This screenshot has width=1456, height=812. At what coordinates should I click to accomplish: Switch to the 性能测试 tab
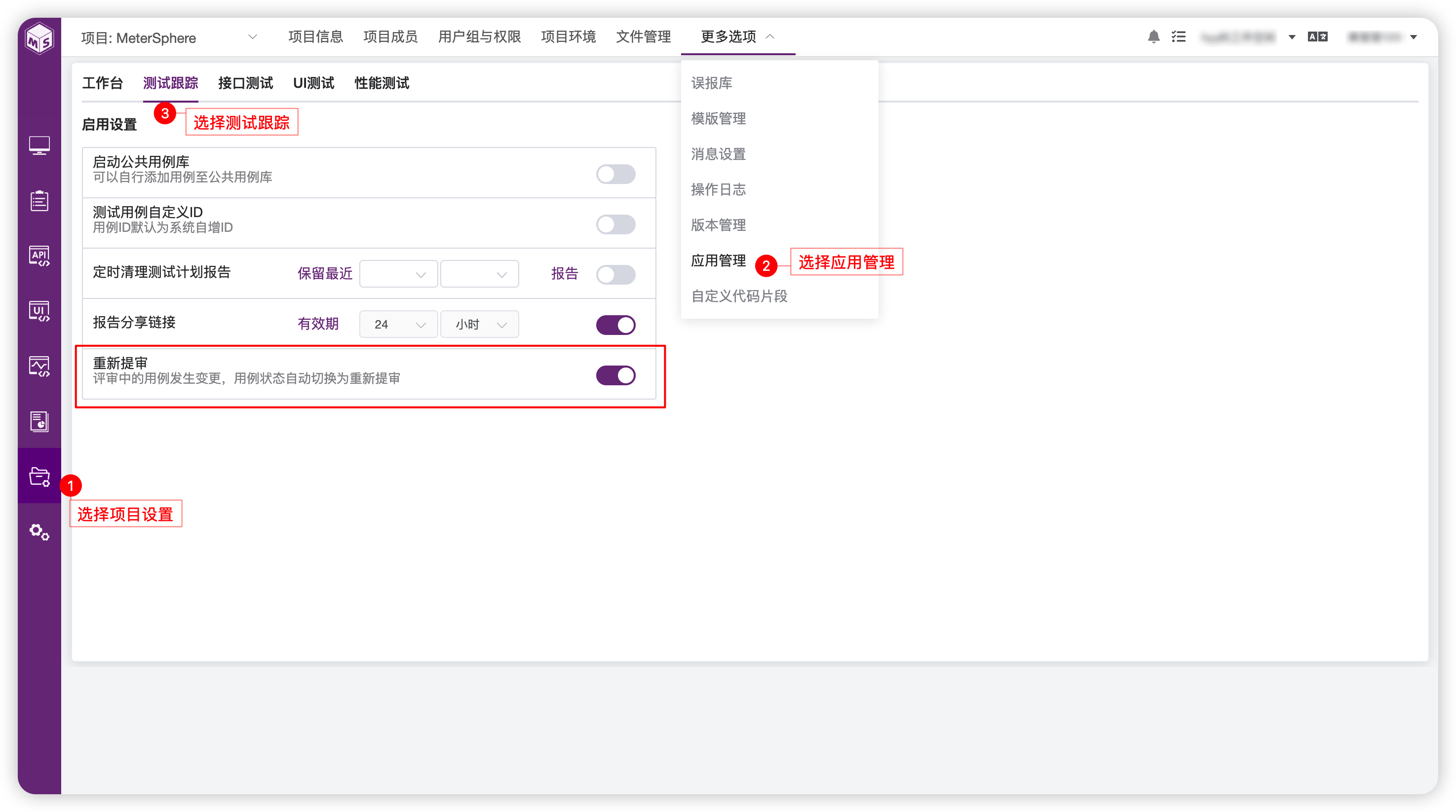click(382, 83)
